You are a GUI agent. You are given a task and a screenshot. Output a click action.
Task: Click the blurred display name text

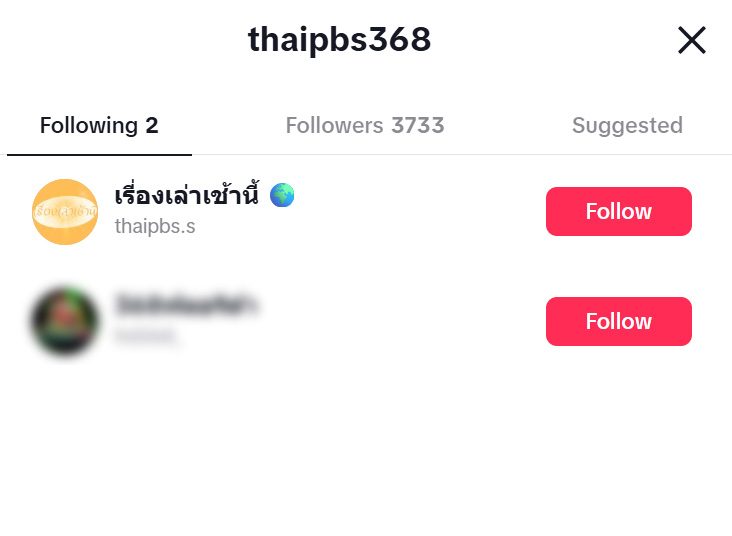coord(185,304)
